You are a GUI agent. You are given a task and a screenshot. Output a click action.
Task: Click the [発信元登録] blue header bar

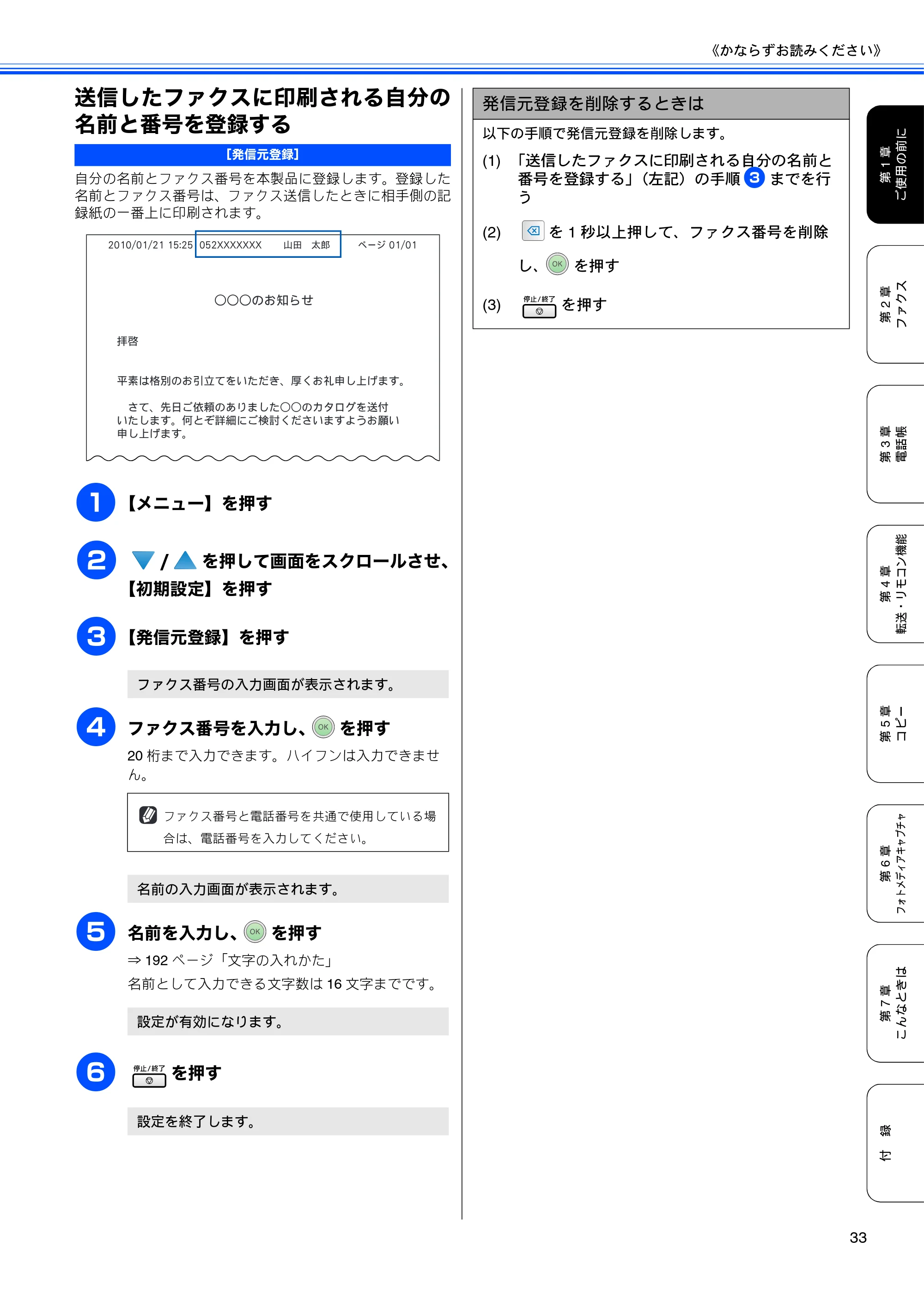[262, 155]
